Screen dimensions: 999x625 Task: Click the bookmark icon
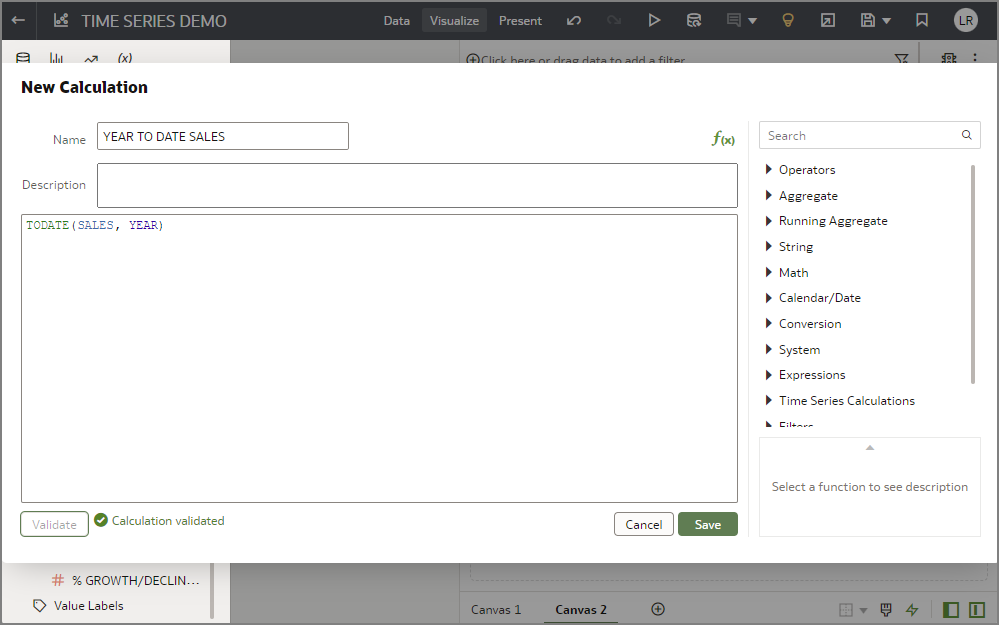click(922, 20)
